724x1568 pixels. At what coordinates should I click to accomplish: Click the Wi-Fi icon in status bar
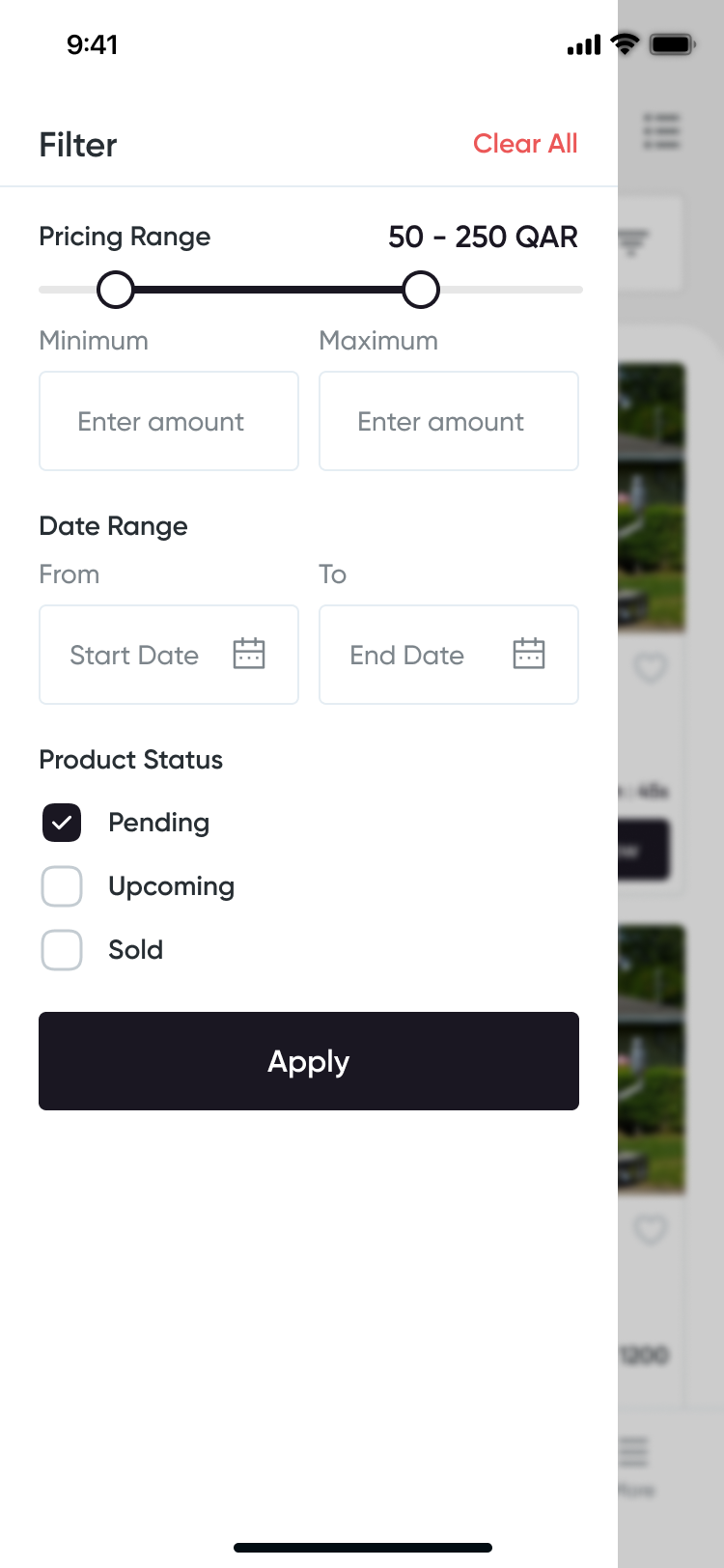point(626,44)
